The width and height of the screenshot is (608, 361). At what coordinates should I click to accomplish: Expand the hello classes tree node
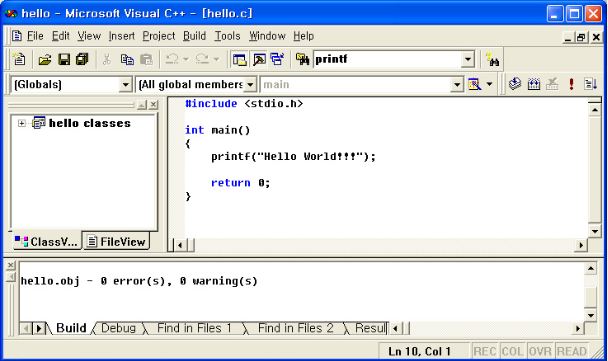(22, 123)
